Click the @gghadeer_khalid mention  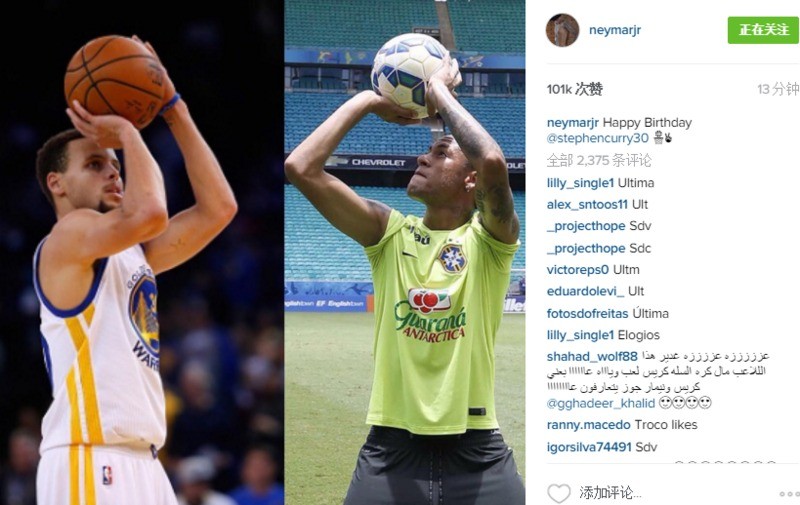click(x=601, y=403)
